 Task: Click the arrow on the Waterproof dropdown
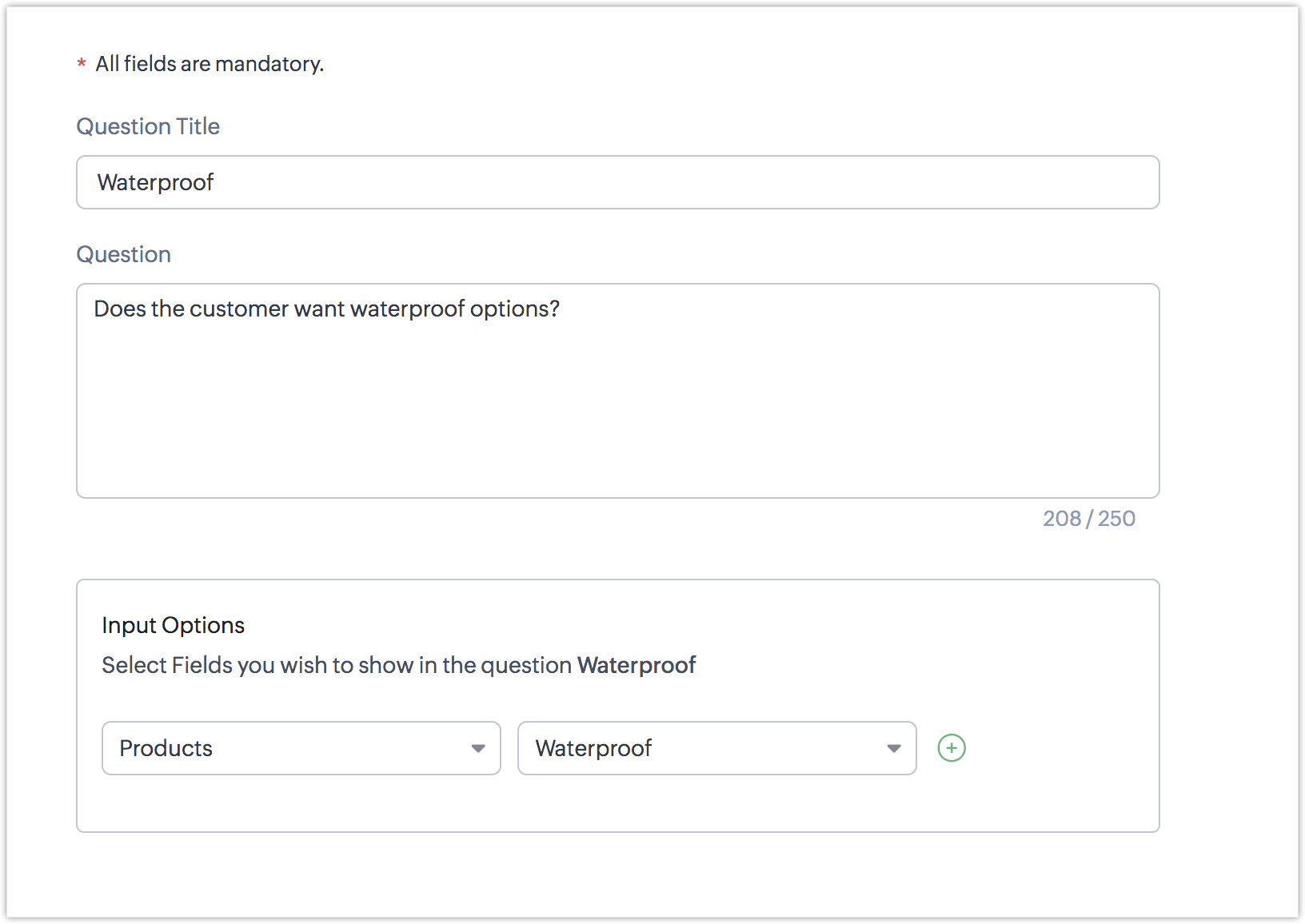pyautogui.click(x=894, y=748)
